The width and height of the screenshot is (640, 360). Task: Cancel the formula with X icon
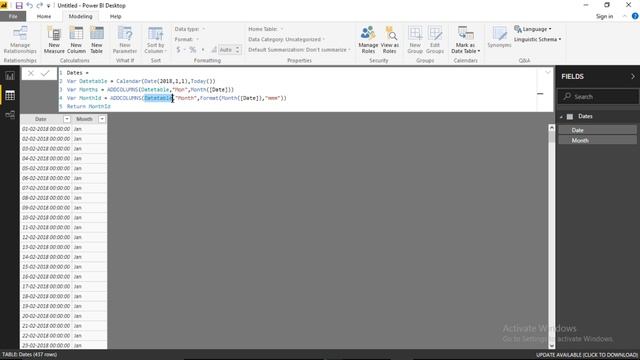point(31,73)
